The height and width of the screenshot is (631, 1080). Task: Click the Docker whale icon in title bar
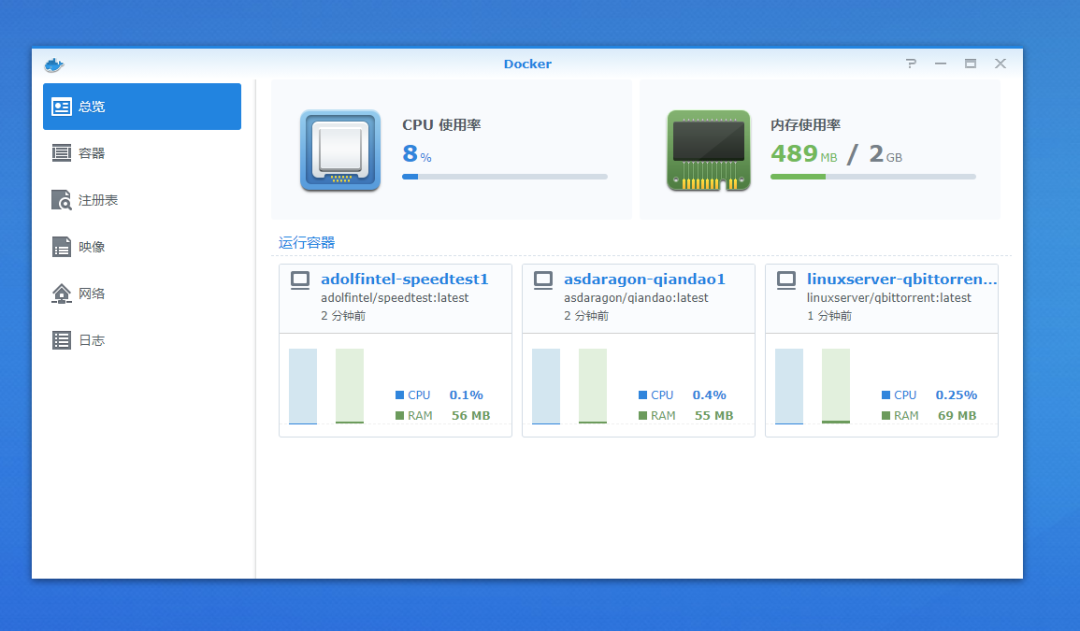coord(54,65)
